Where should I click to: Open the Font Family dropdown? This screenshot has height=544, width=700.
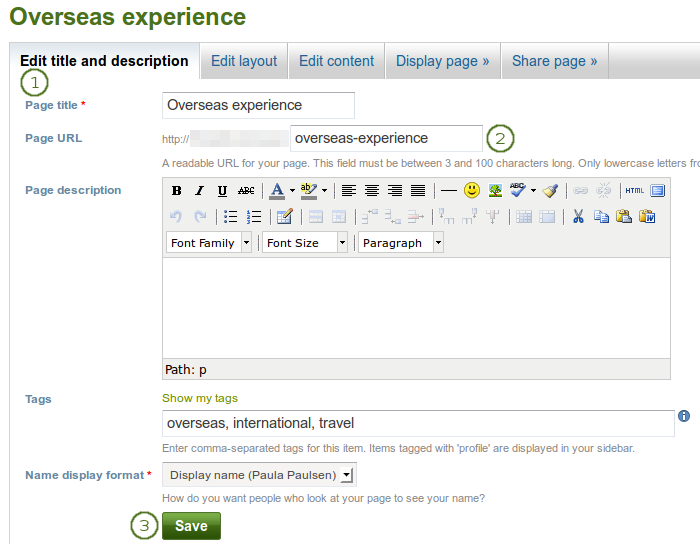point(209,243)
